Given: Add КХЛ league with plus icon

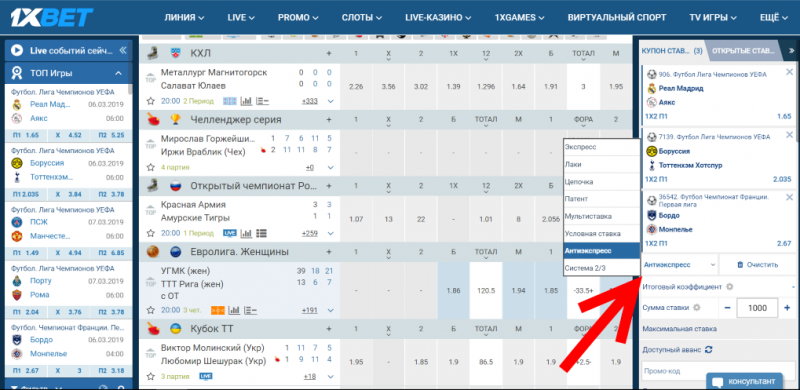Looking at the screenshot, I should [x=329, y=54].
